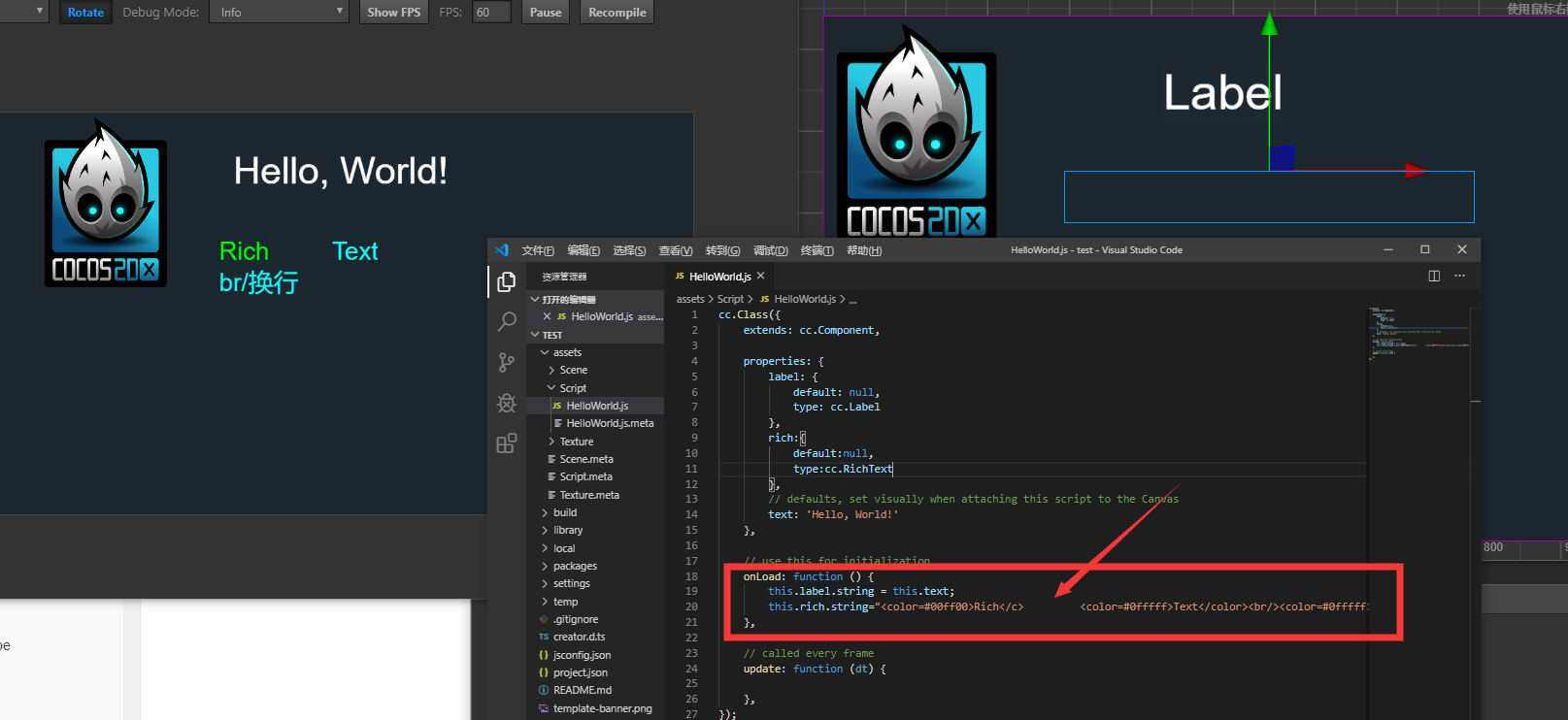Viewport: 1568px width, 720px height.
Task: Split the VS Code editor to the right
Action: (1434, 277)
